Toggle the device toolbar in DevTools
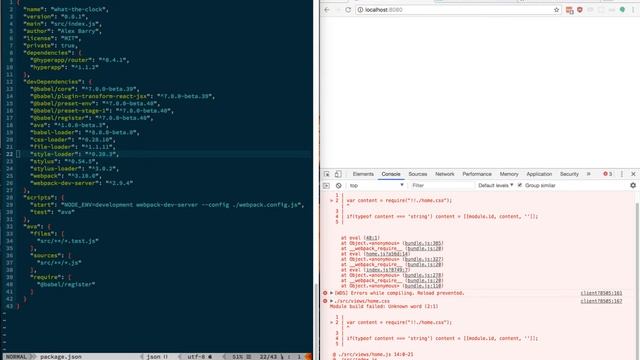 (x=338, y=174)
